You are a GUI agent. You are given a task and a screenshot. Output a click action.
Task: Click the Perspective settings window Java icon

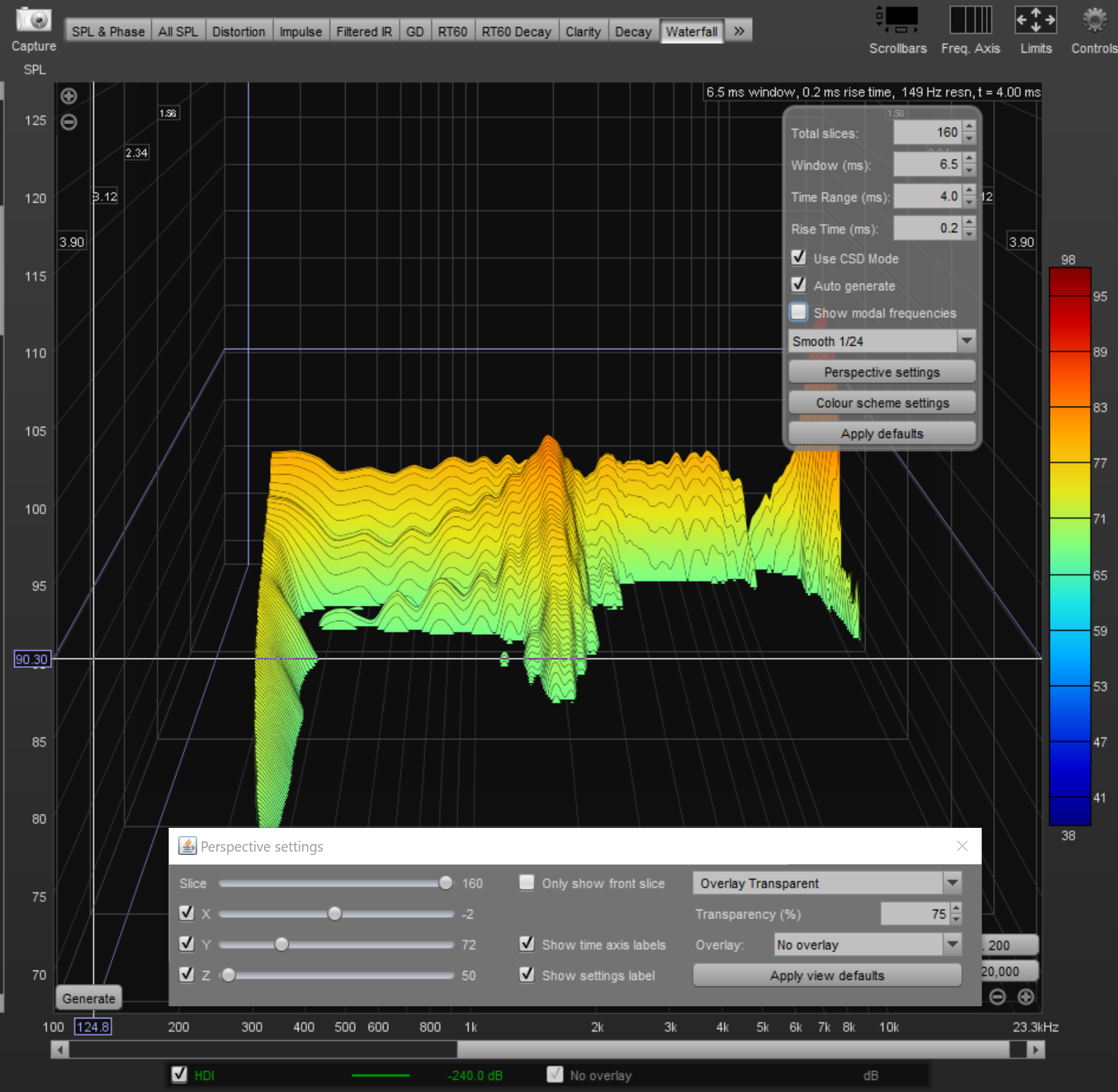[187, 846]
